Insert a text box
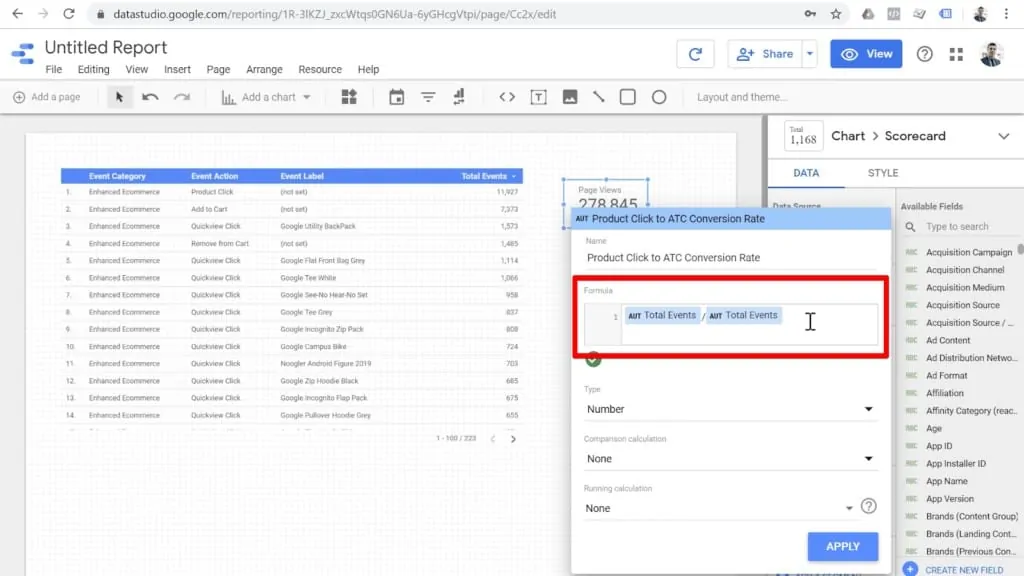1024x576 pixels. click(x=540, y=96)
